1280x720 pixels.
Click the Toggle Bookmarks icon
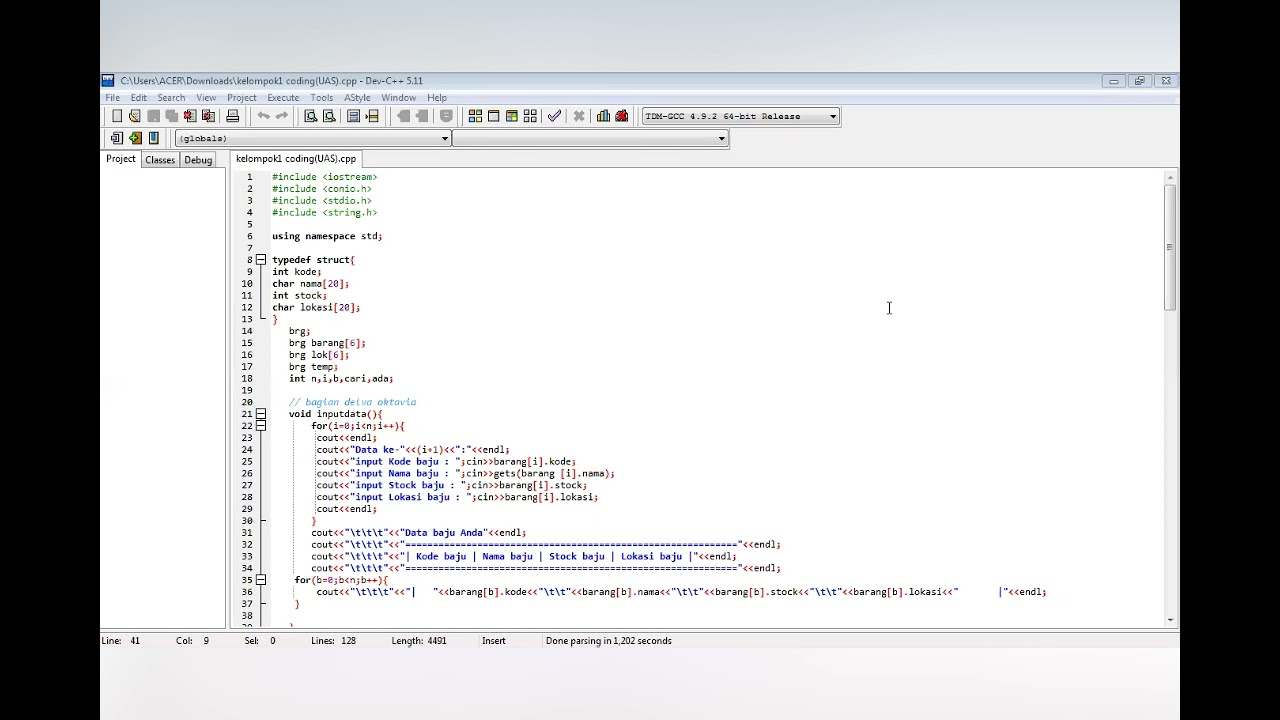(135, 138)
